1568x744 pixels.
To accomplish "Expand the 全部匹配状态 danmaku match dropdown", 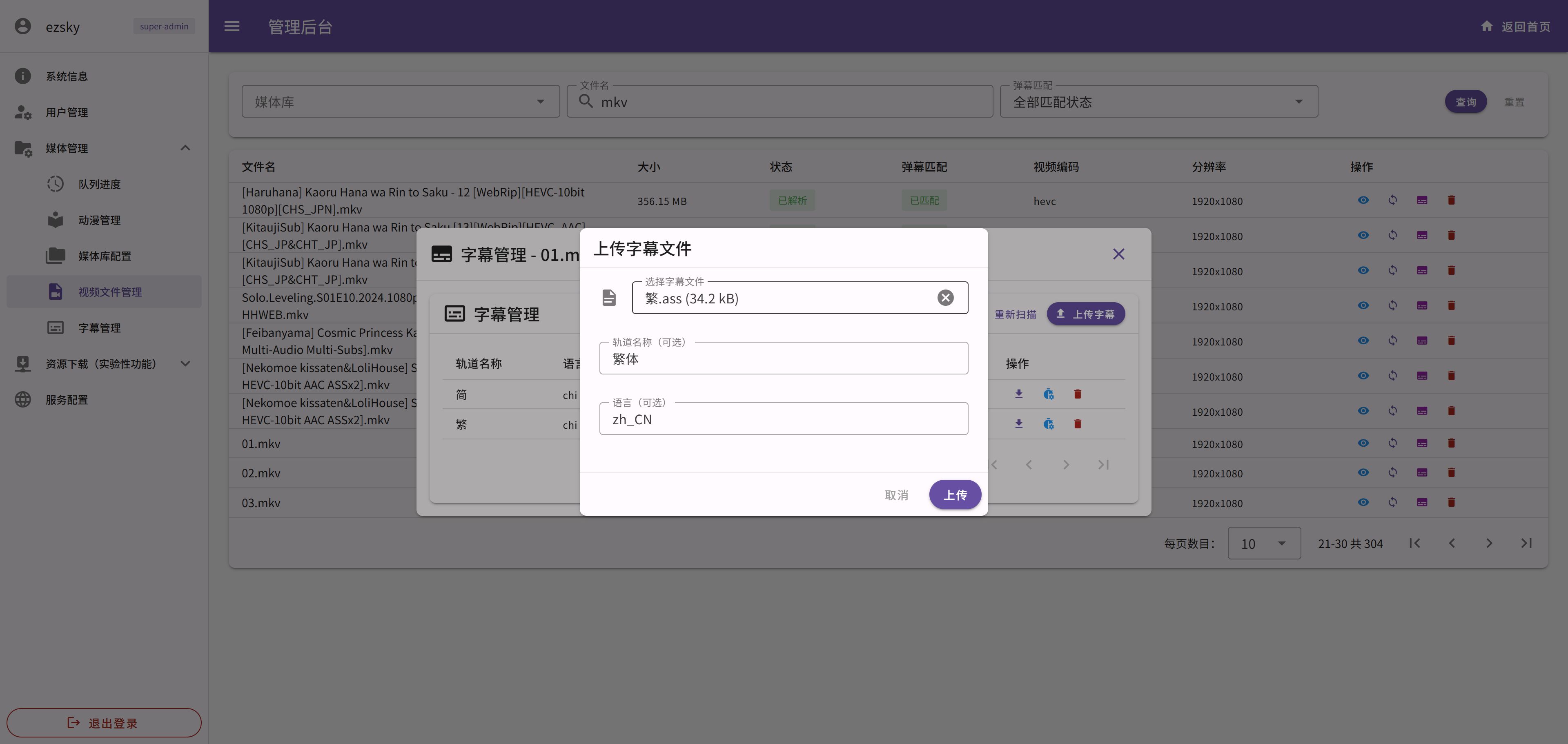I will [1158, 102].
